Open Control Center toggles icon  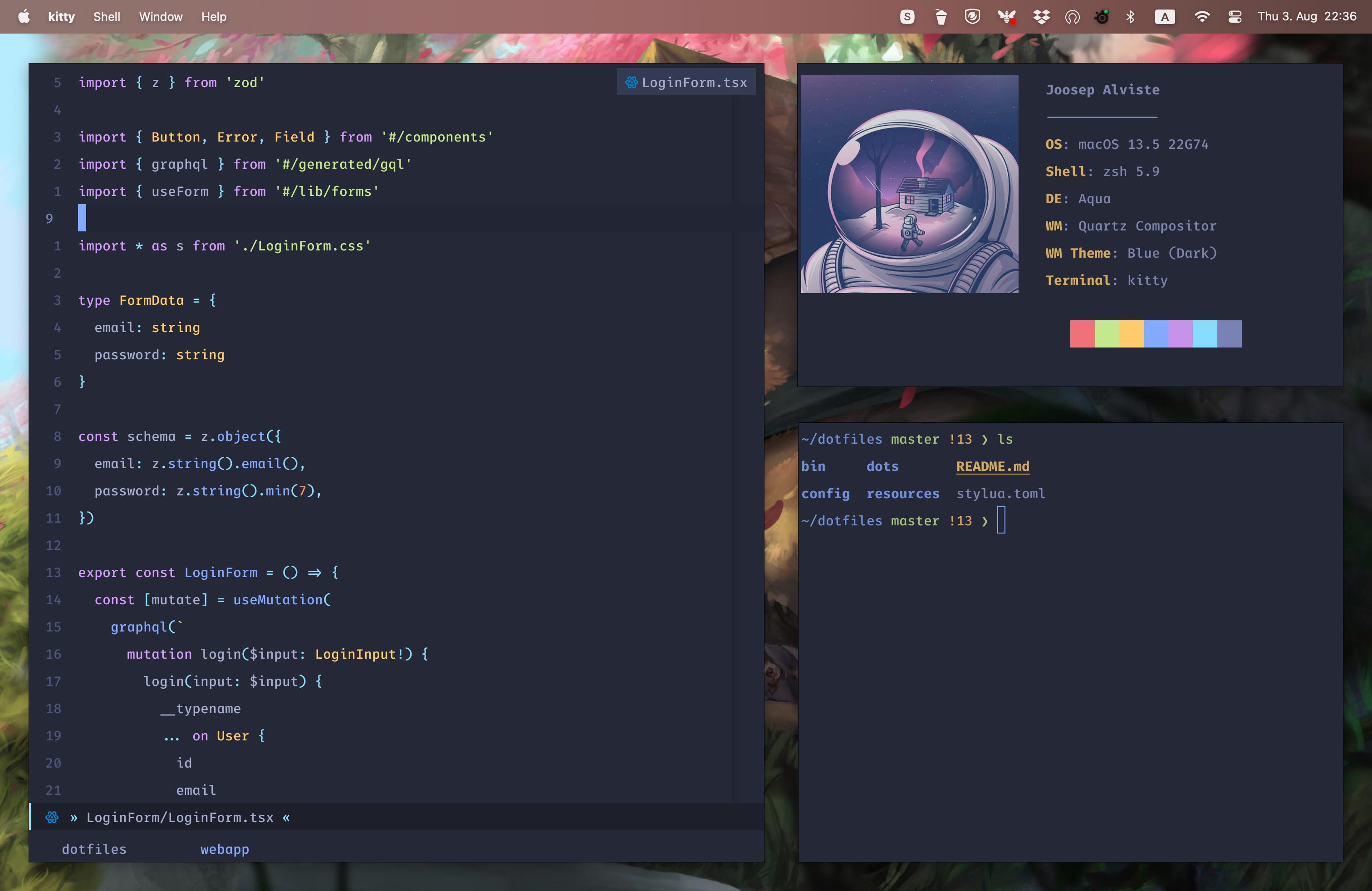(1234, 17)
